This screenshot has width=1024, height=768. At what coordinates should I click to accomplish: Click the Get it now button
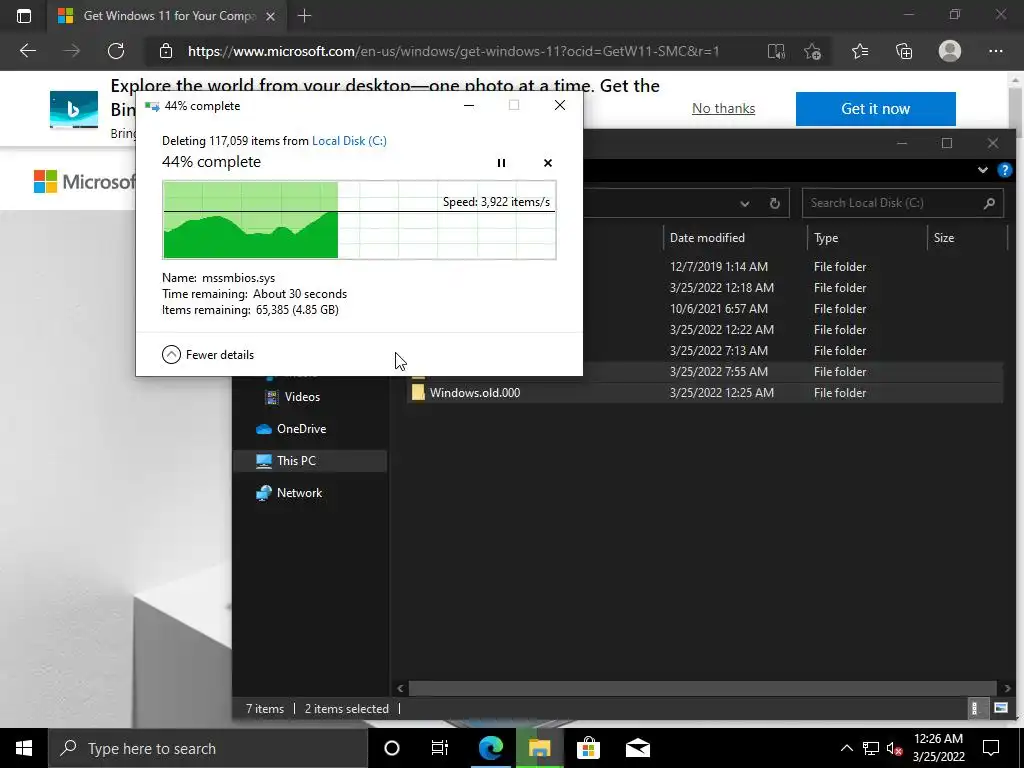click(x=876, y=108)
